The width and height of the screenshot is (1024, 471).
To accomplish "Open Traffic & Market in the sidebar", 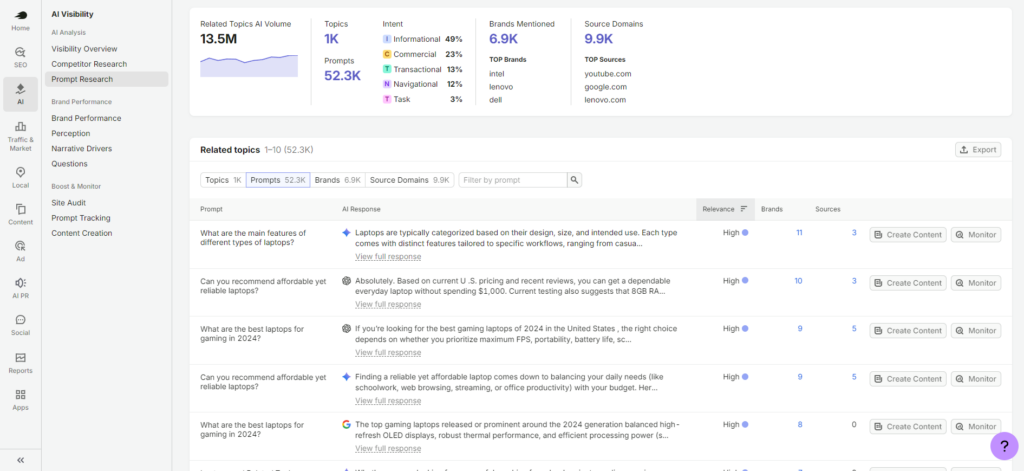I will 20,136.
